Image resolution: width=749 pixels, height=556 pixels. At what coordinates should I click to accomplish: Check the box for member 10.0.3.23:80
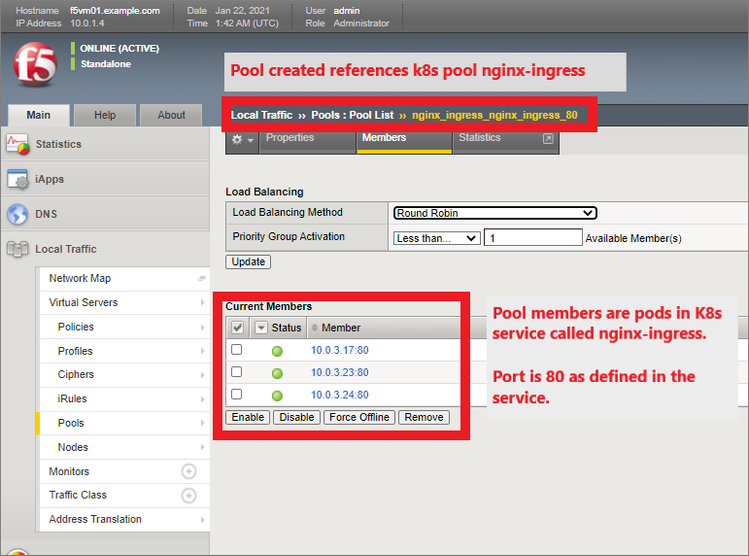[236, 372]
